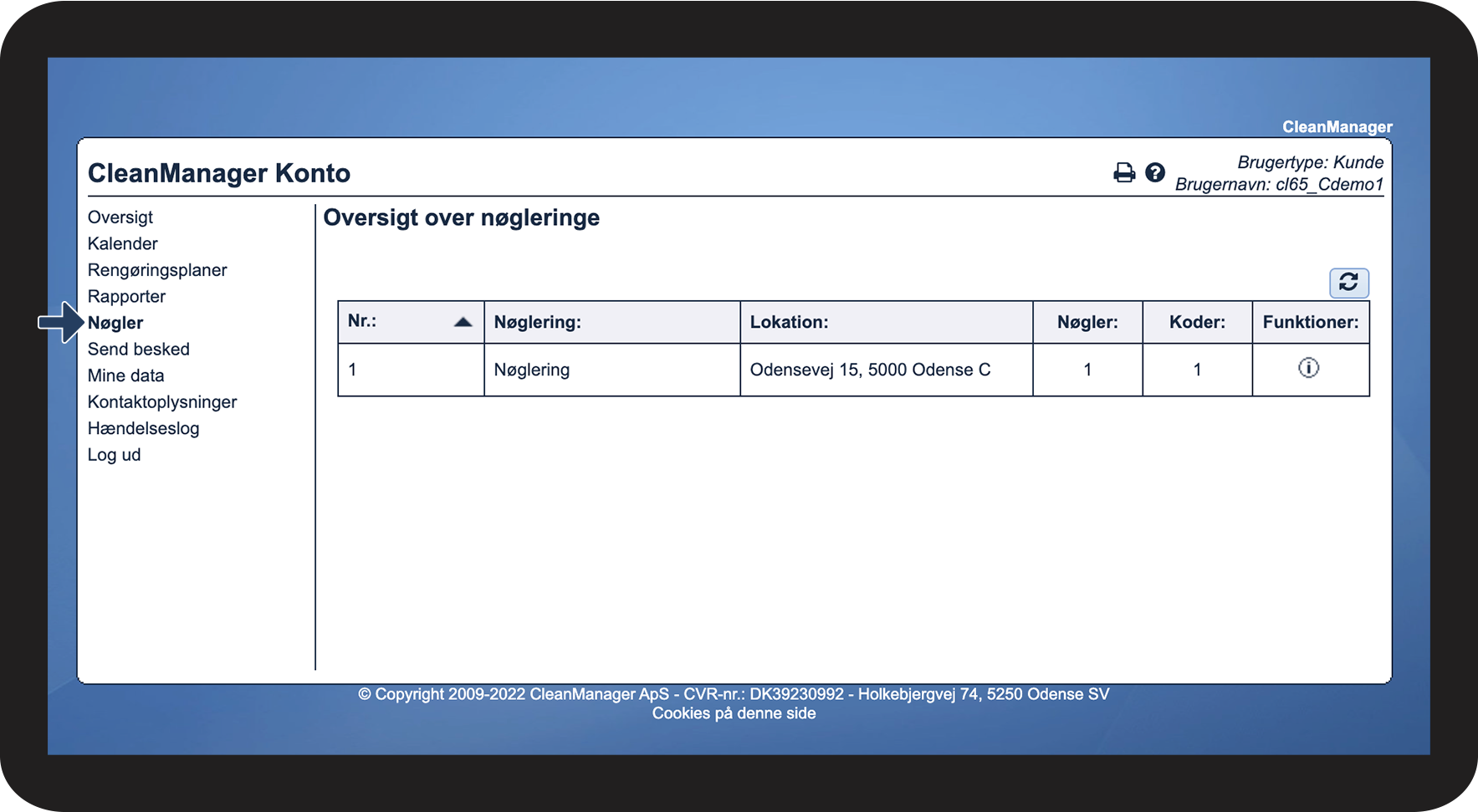Click the Nøglering name cell in row 1
Screen dimensions: 1478x812
(612, 370)
